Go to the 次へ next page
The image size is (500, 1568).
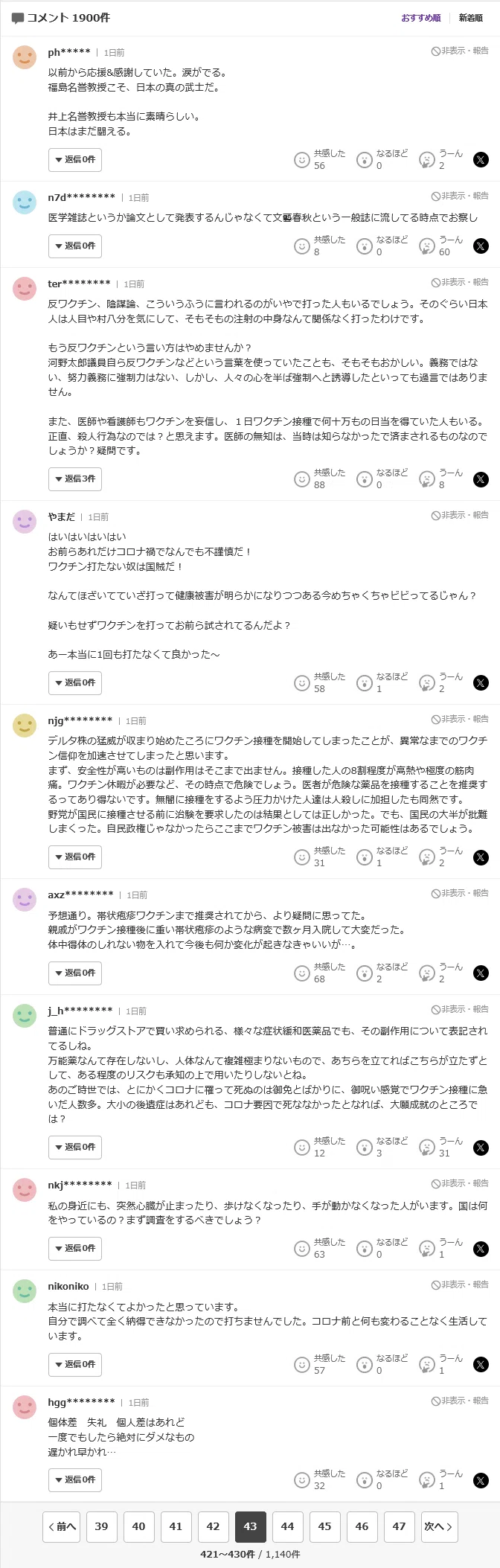[x=439, y=1526]
